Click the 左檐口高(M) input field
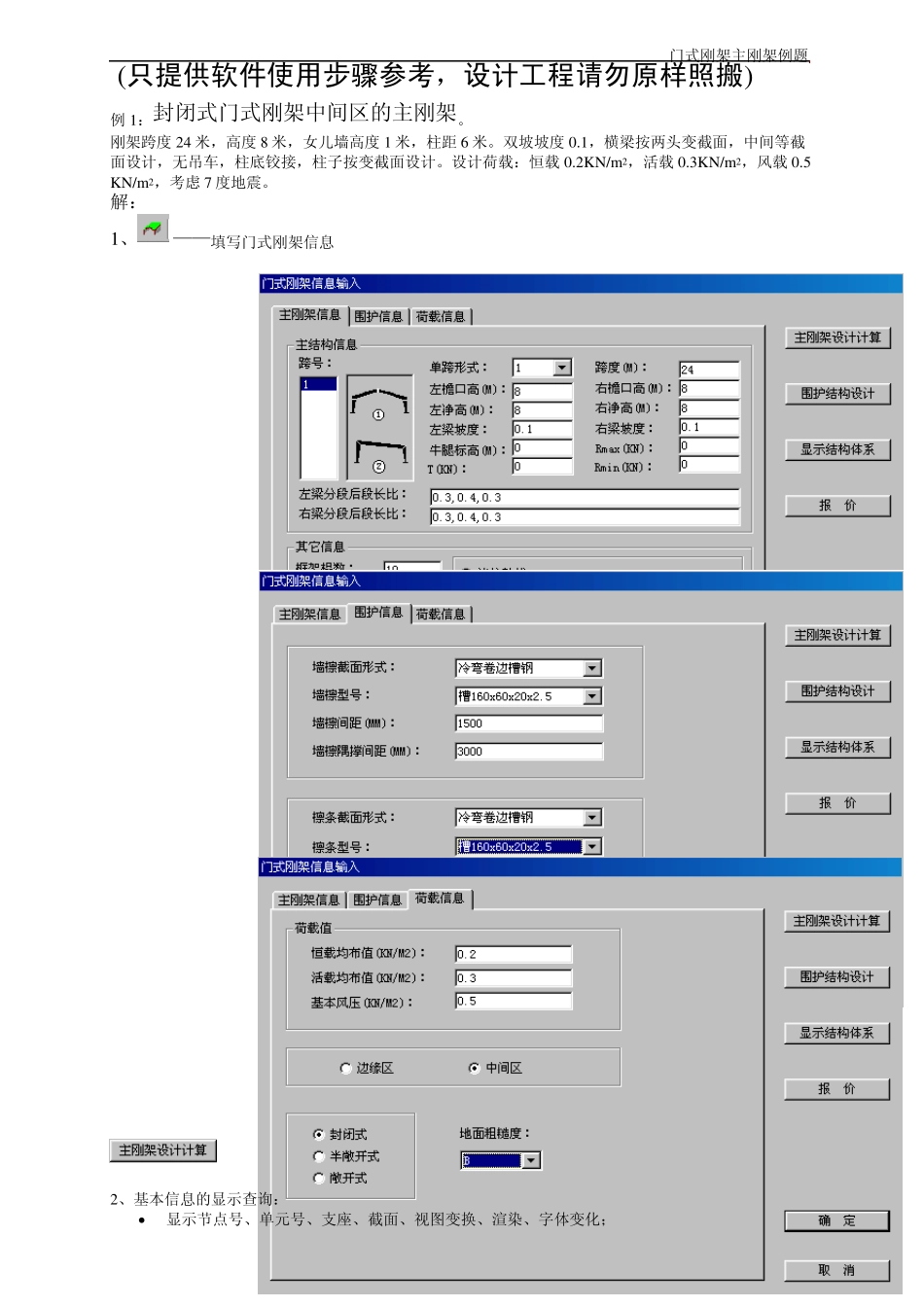Viewport: 924px width, 1307px height. [543, 390]
